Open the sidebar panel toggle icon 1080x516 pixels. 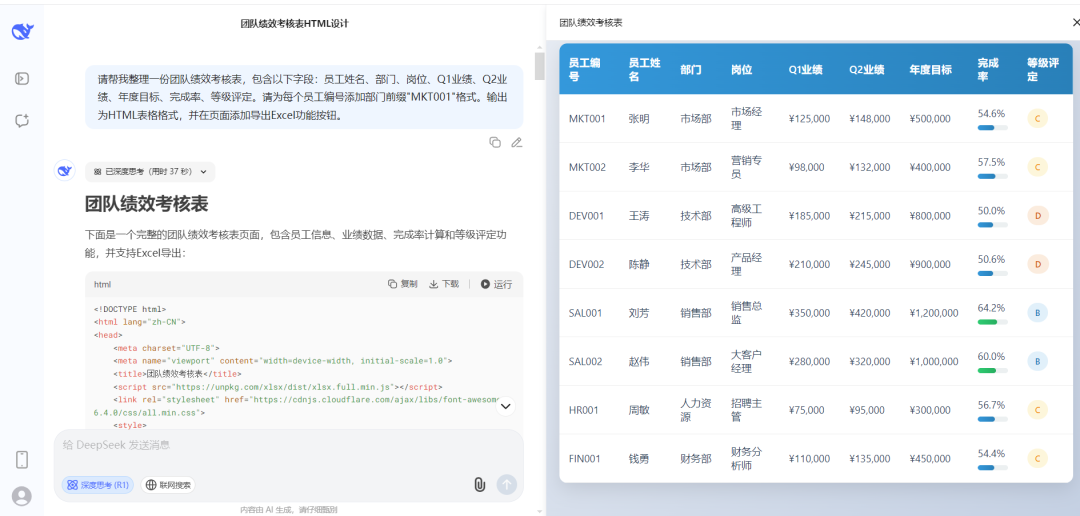click(x=22, y=79)
